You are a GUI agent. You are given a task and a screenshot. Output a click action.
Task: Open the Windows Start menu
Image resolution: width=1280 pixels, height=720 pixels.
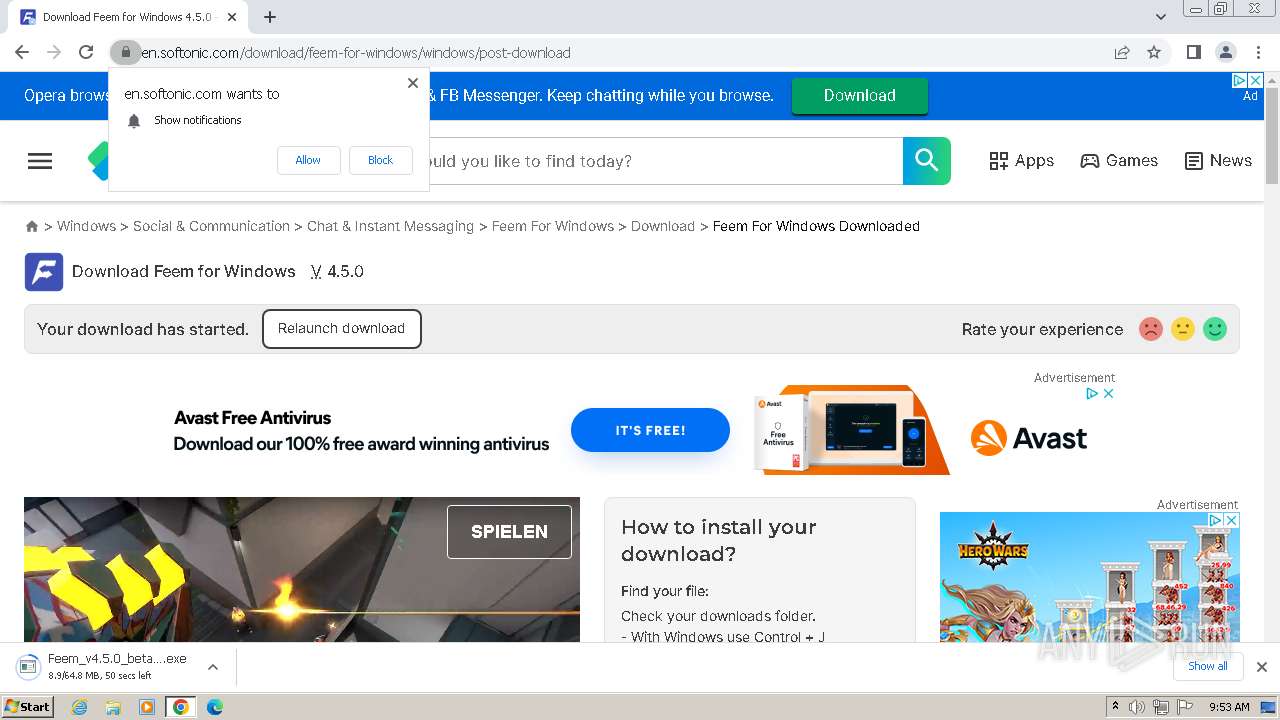coord(27,707)
